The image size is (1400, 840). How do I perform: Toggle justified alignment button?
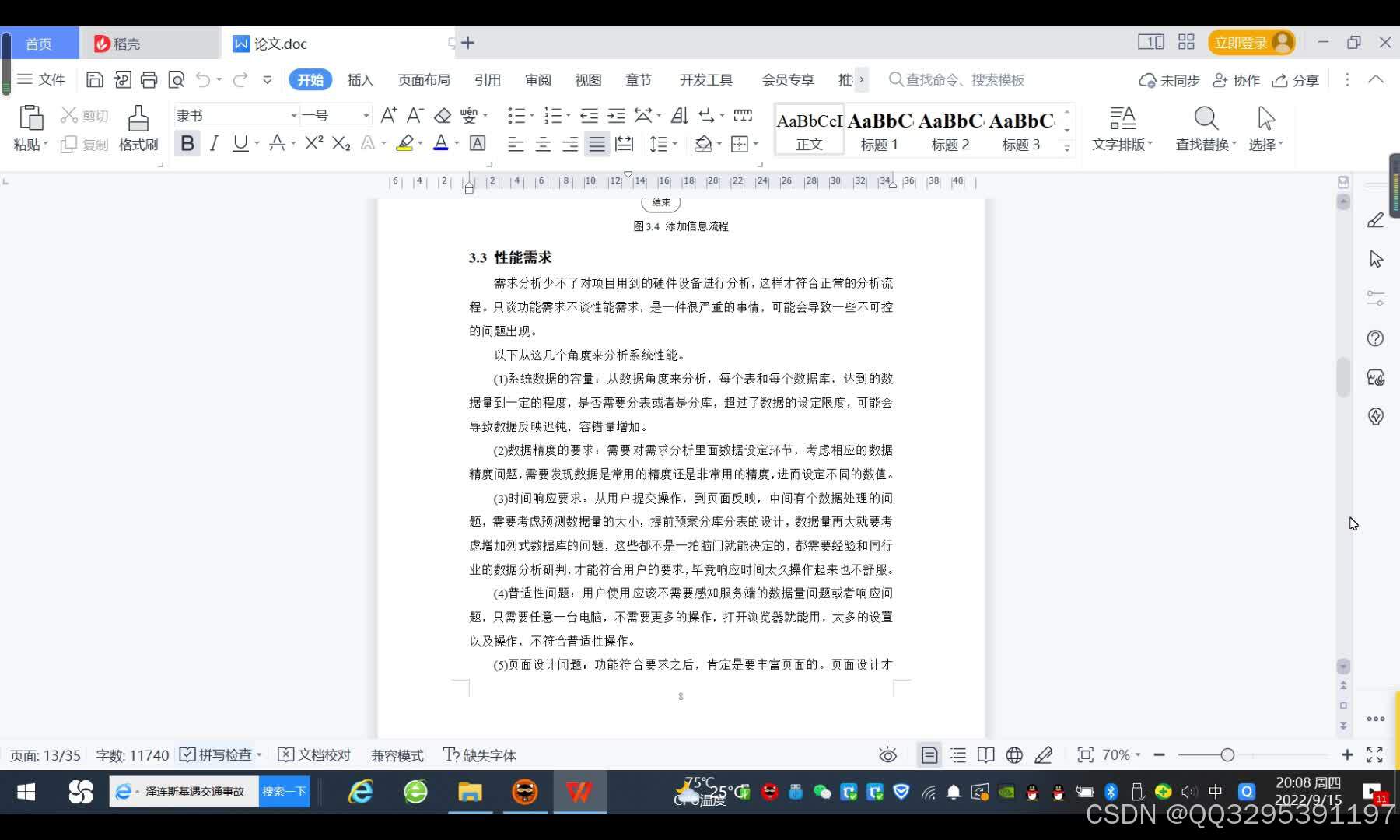click(x=597, y=144)
